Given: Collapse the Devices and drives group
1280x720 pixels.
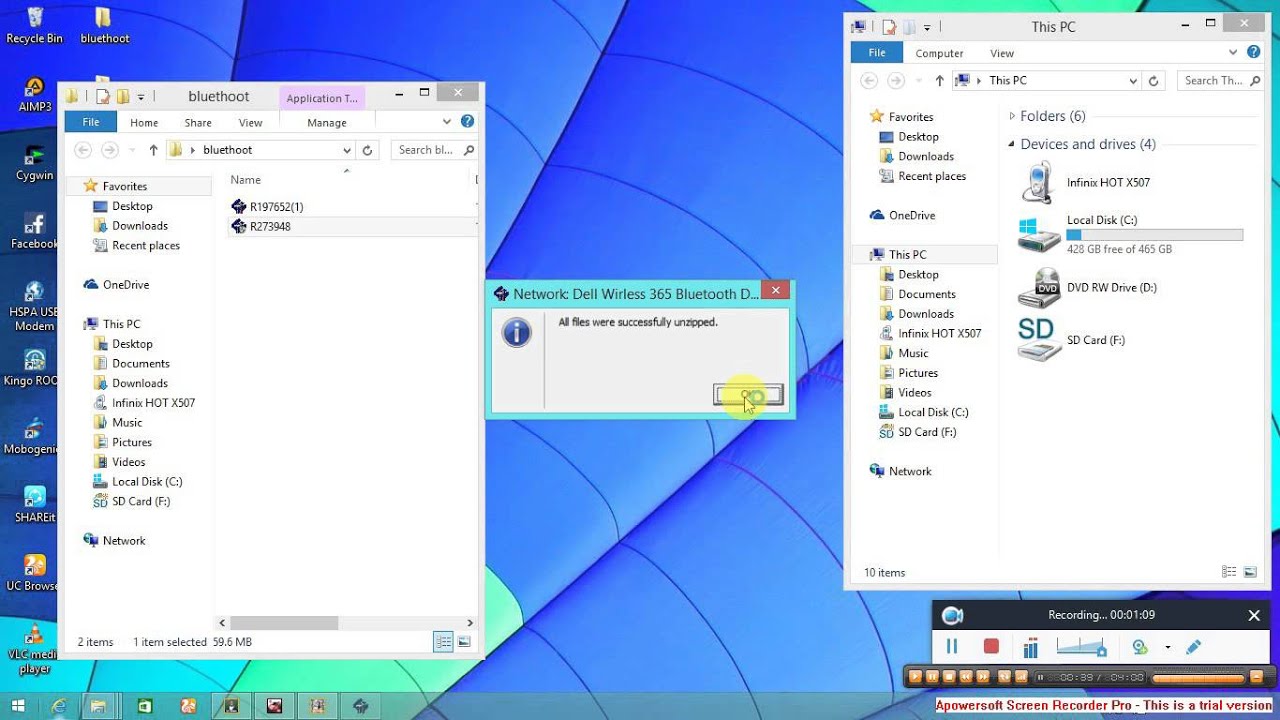Looking at the screenshot, I should click(1011, 144).
